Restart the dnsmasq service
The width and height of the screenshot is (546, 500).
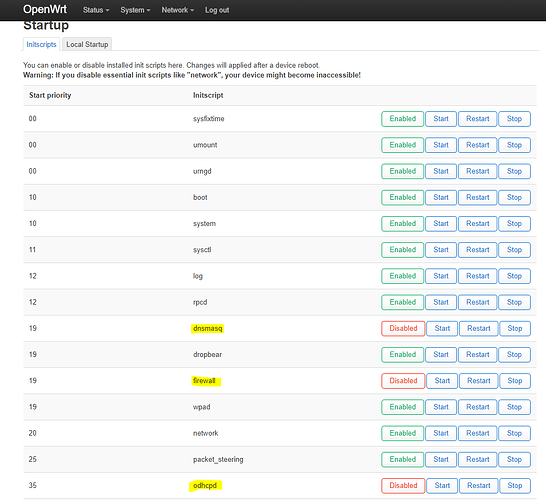click(478, 328)
